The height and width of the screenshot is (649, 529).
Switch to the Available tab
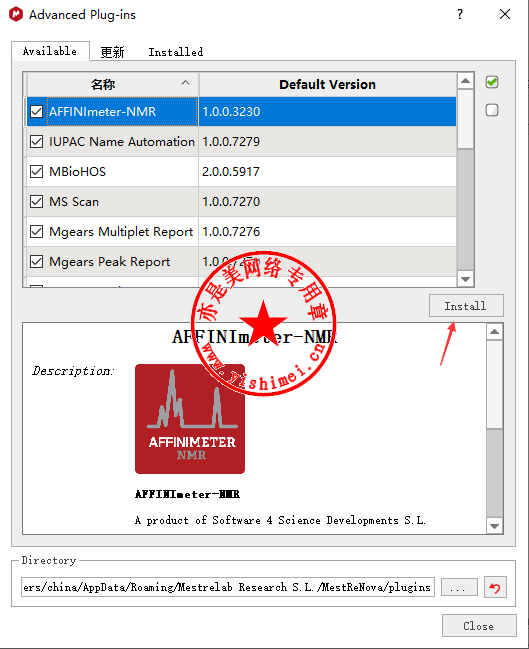click(x=50, y=51)
